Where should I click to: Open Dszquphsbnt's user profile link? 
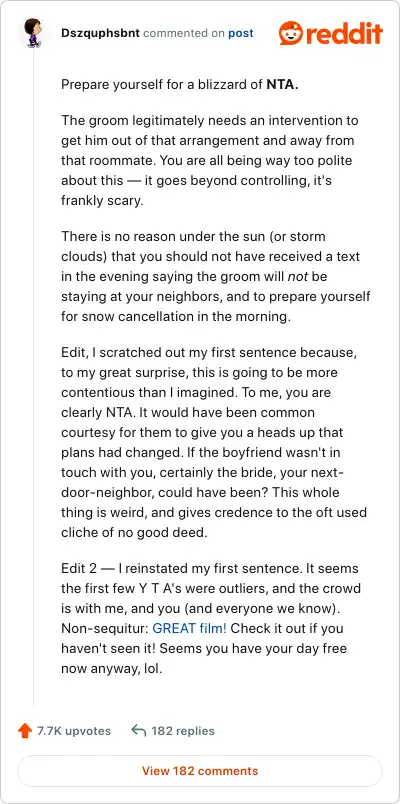[x=101, y=33]
